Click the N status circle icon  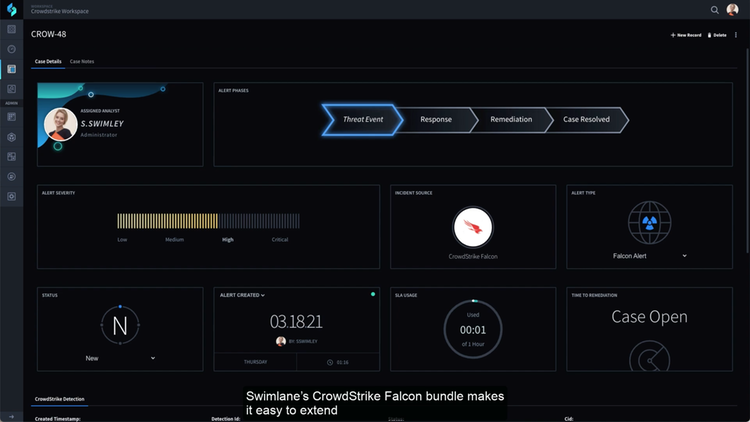(x=120, y=325)
